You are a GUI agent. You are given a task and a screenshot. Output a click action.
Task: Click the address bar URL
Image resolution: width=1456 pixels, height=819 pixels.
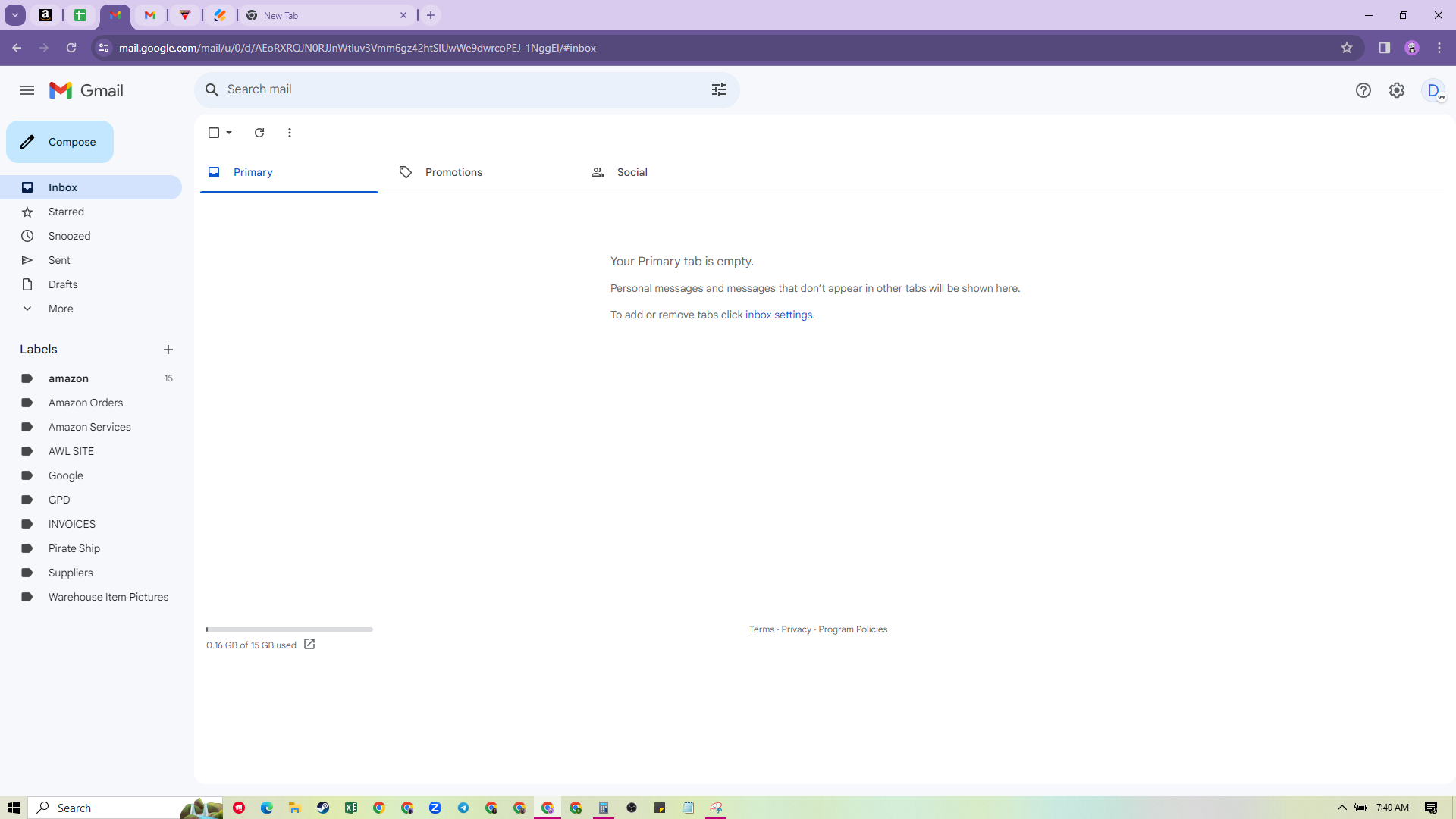[x=357, y=48]
